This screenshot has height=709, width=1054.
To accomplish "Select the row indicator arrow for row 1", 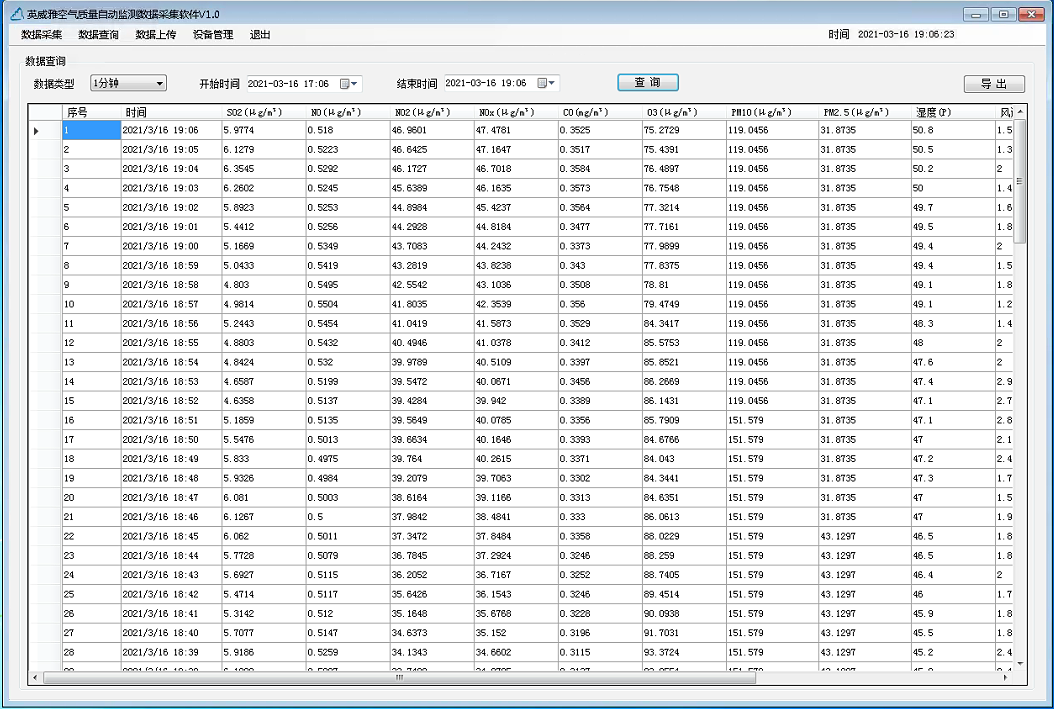I will [38, 130].
